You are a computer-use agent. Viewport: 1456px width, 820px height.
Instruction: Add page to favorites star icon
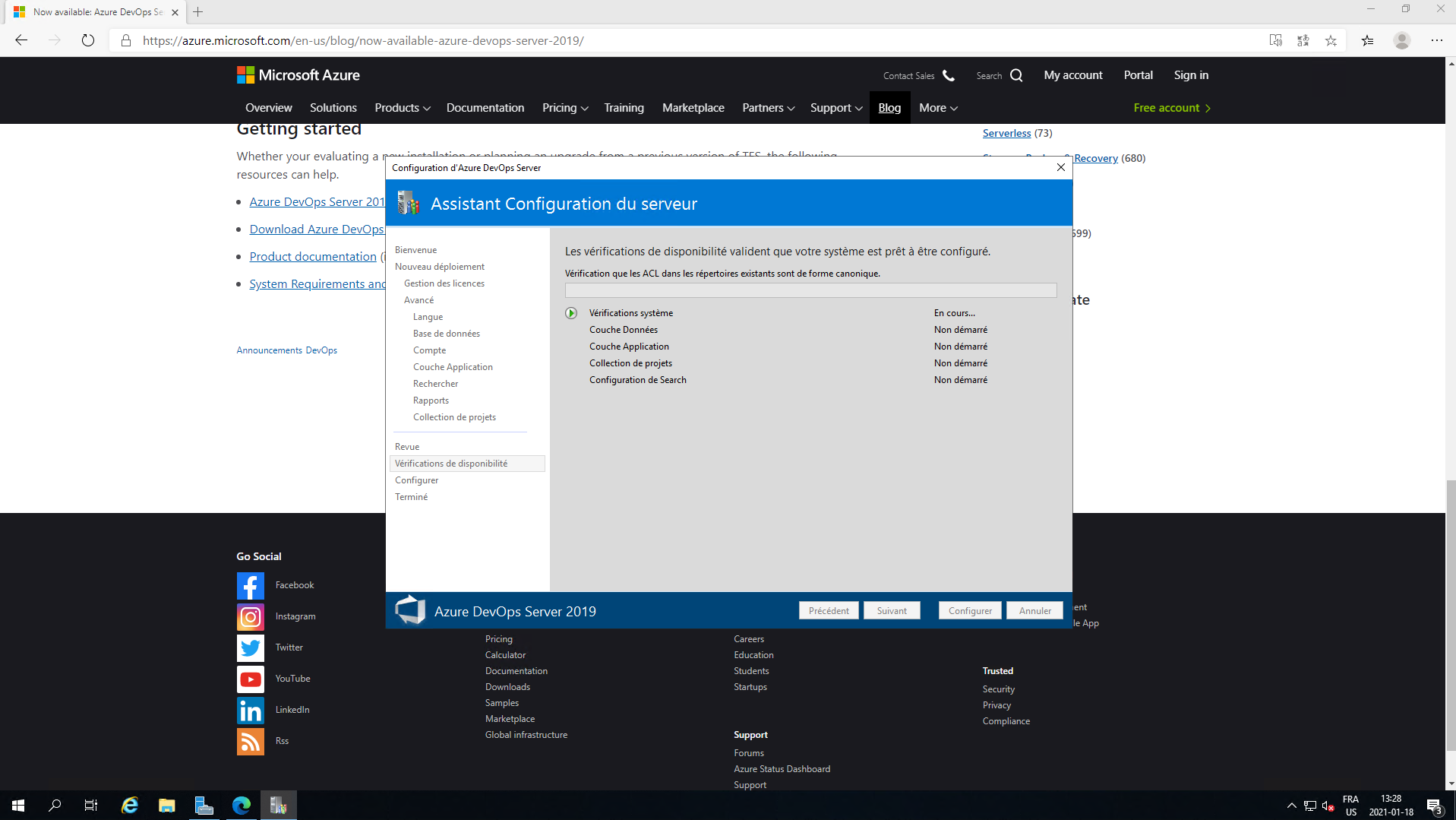click(x=1331, y=41)
